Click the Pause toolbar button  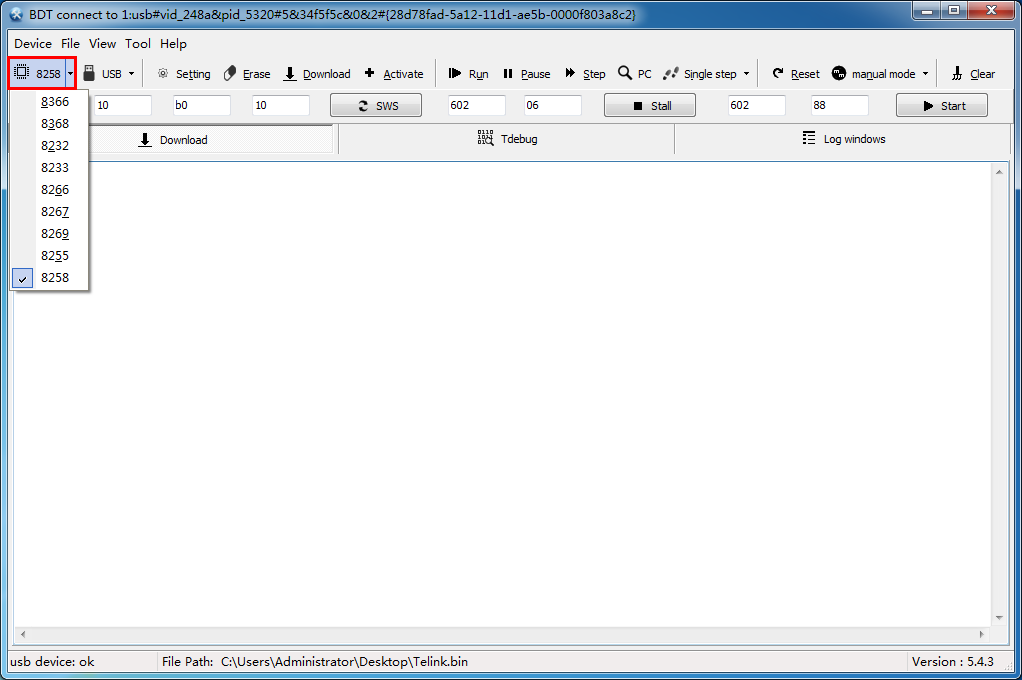point(527,74)
